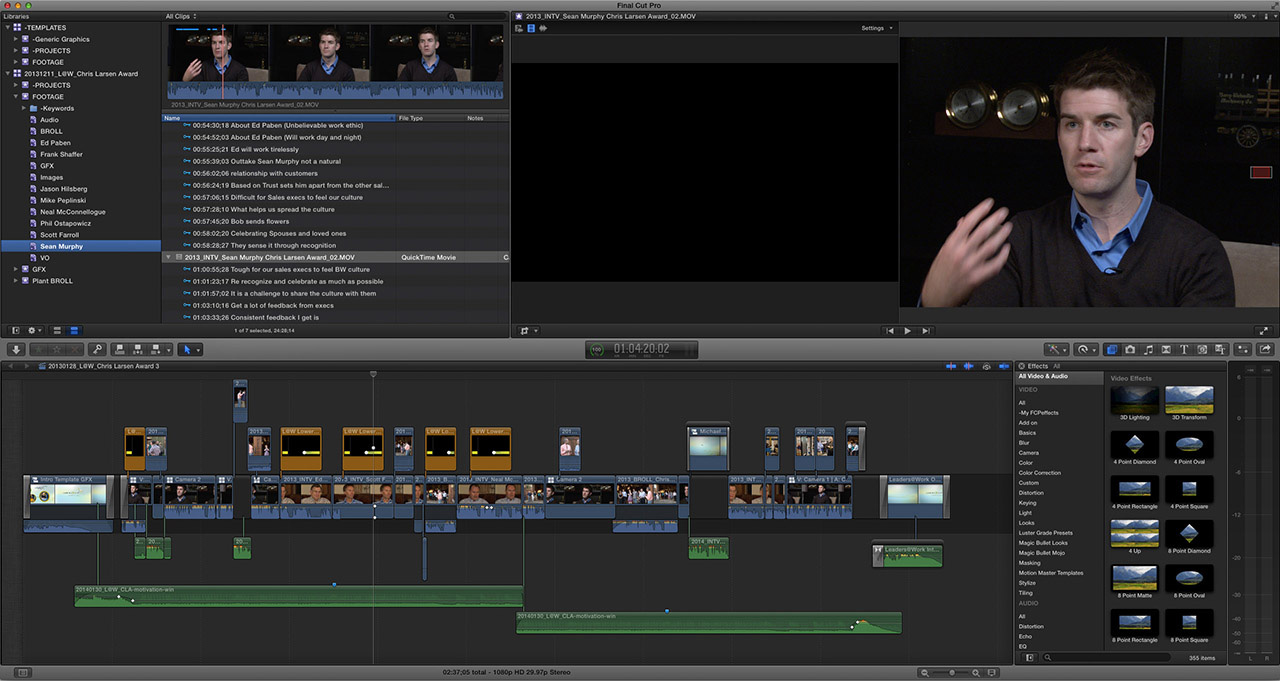Open the Transitions browser icon

click(x=1166, y=349)
